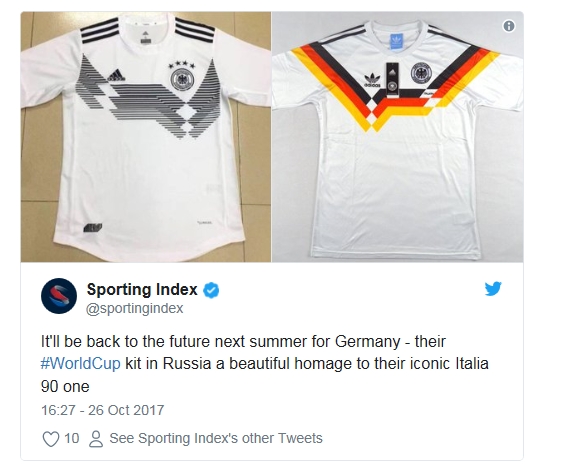
Task: Open the #WorldCup hashtag link
Action: (80, 364)
